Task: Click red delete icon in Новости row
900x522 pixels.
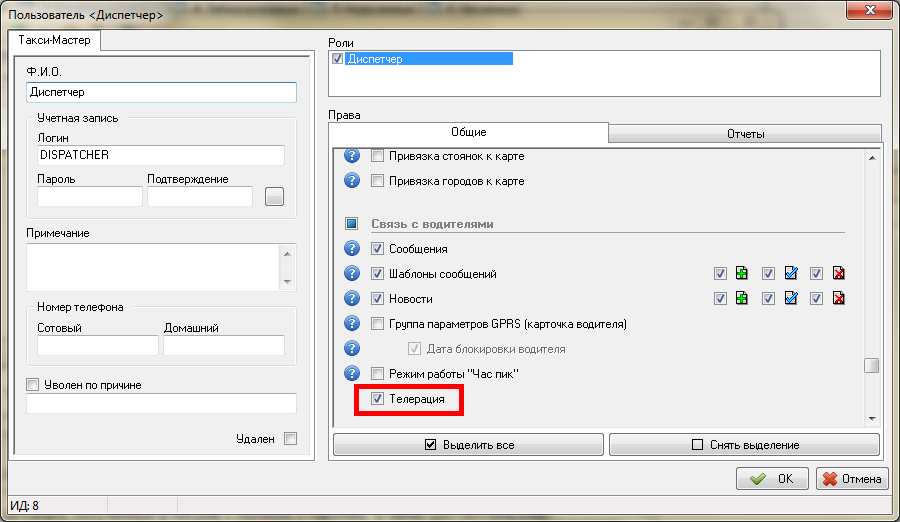Action: [839, 299]
